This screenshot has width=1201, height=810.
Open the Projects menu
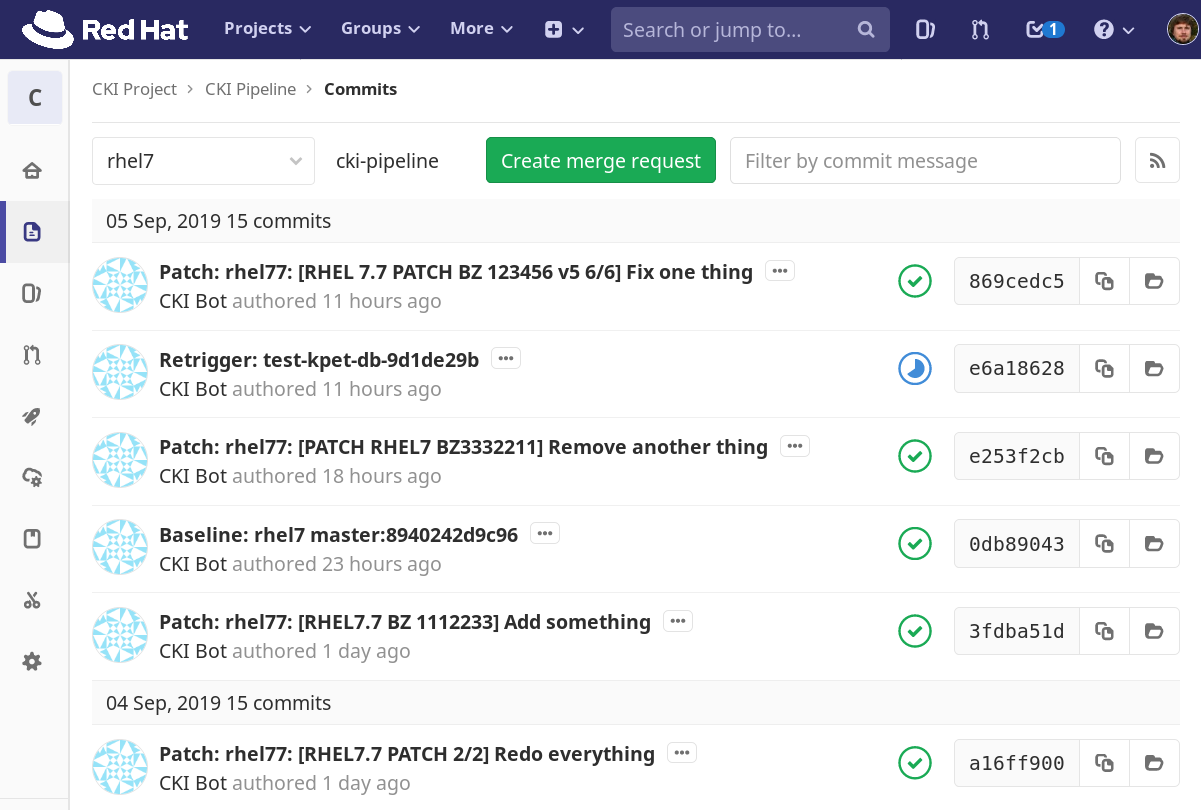click(x=267, y=29)
